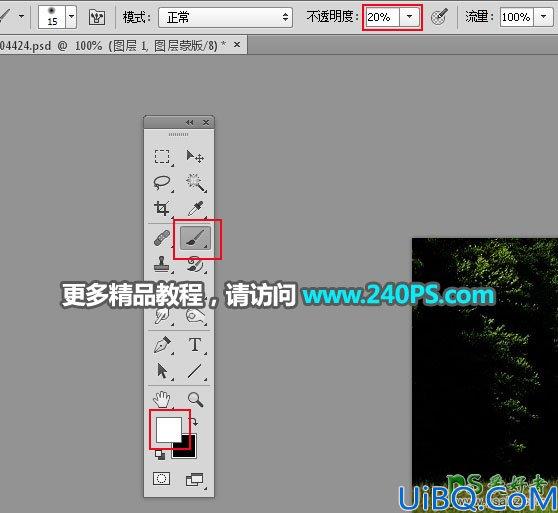Toggle the Brush panel

click(x=97, y=17)
